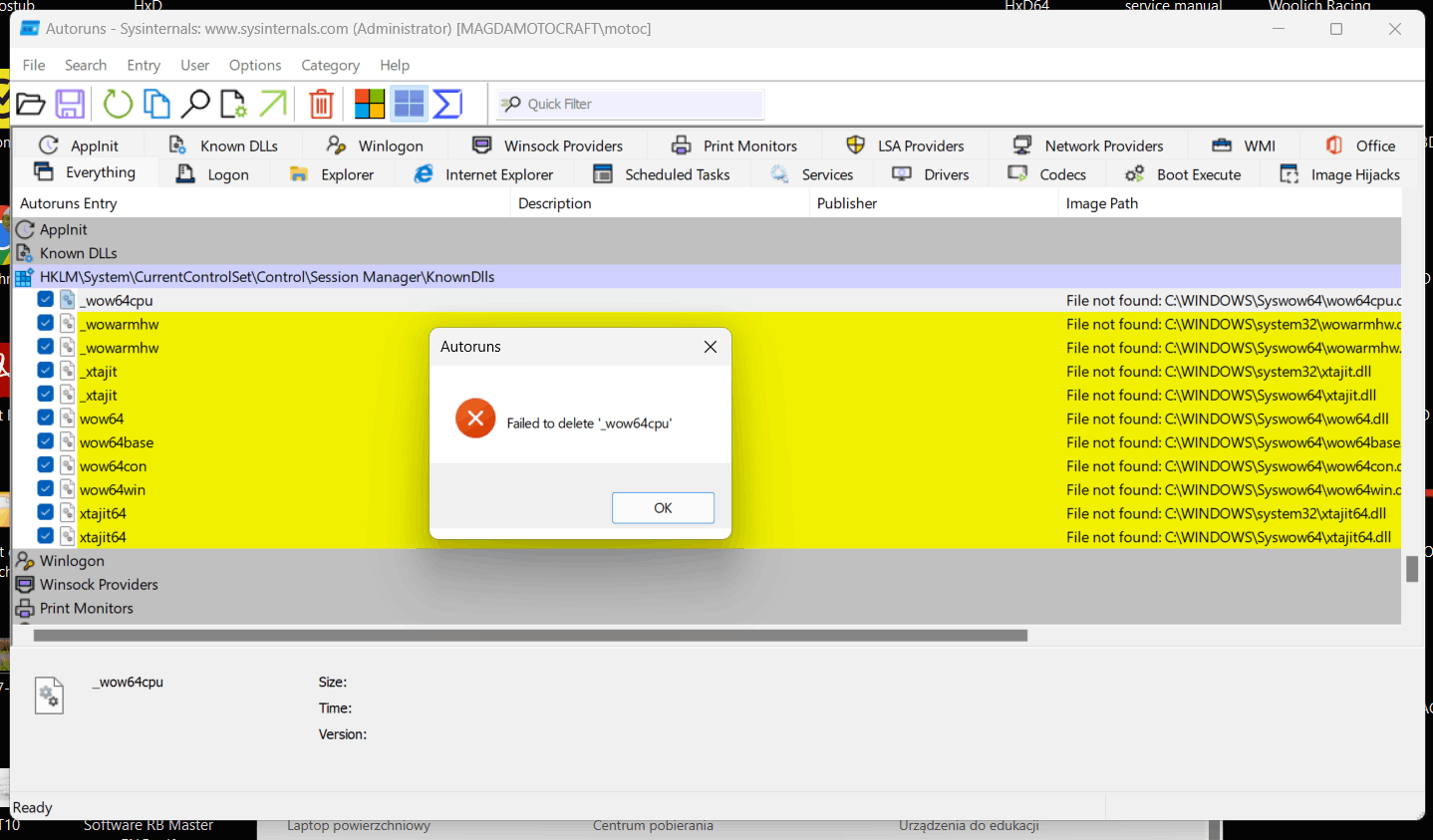Uncheck the wow64base entry checkbox
The height and width of the screenshot is (840, 1433).
[x=45, y=441]
